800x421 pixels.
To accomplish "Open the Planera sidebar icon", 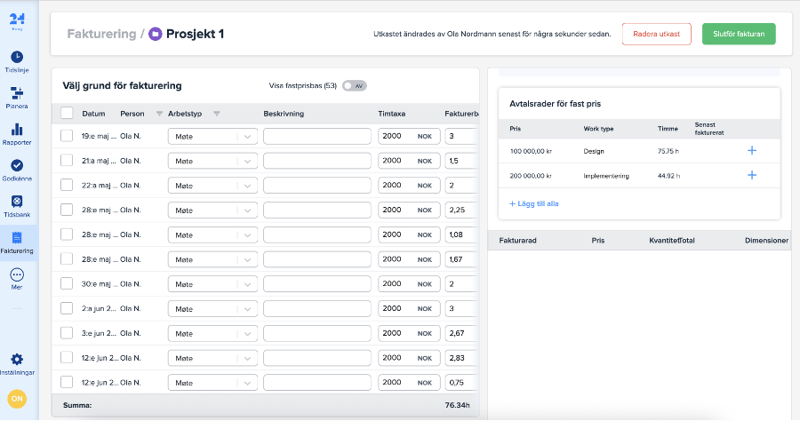I will point(17,93).
